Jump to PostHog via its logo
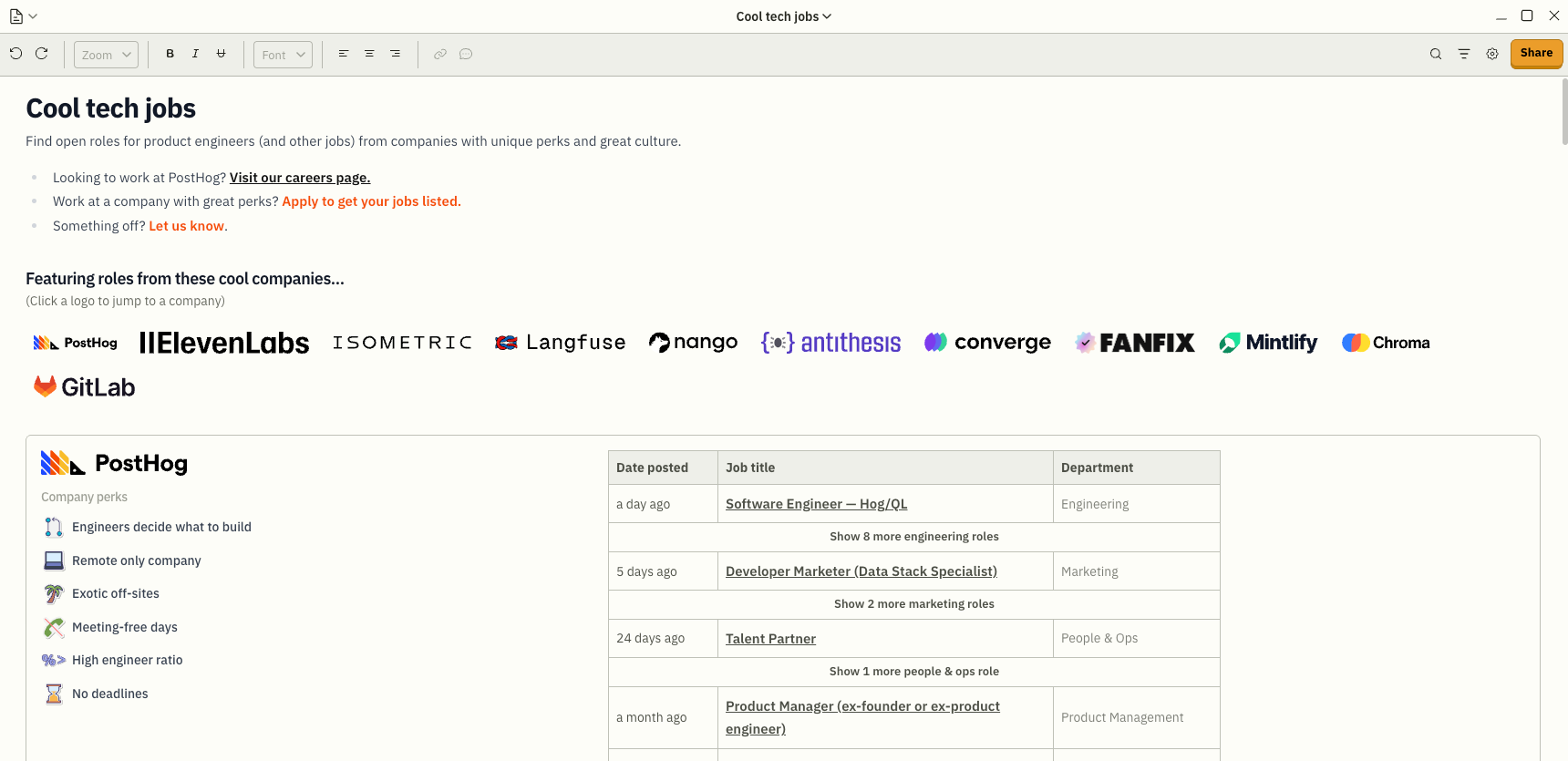 coord(76,343)
